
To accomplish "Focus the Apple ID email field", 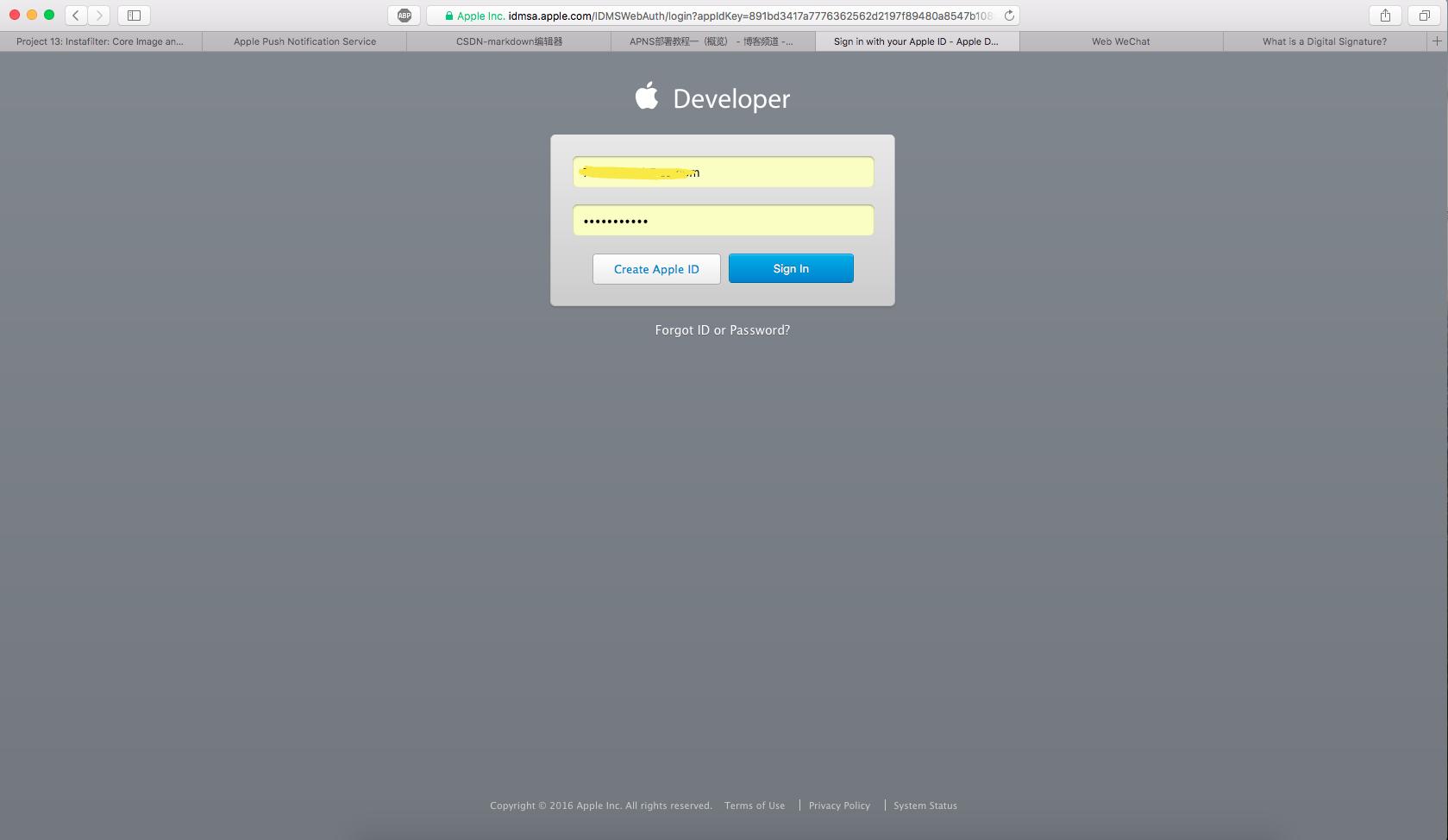I will (723, 172).
